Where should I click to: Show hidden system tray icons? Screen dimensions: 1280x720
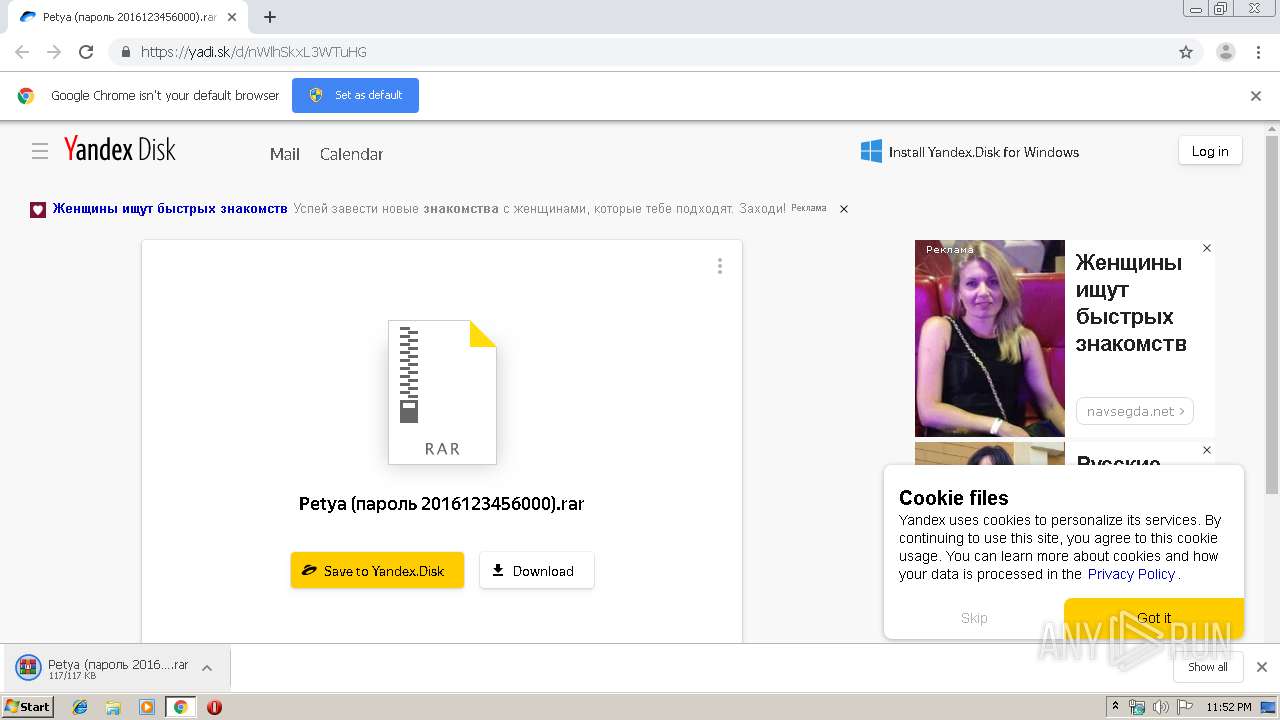[1115, 707]
